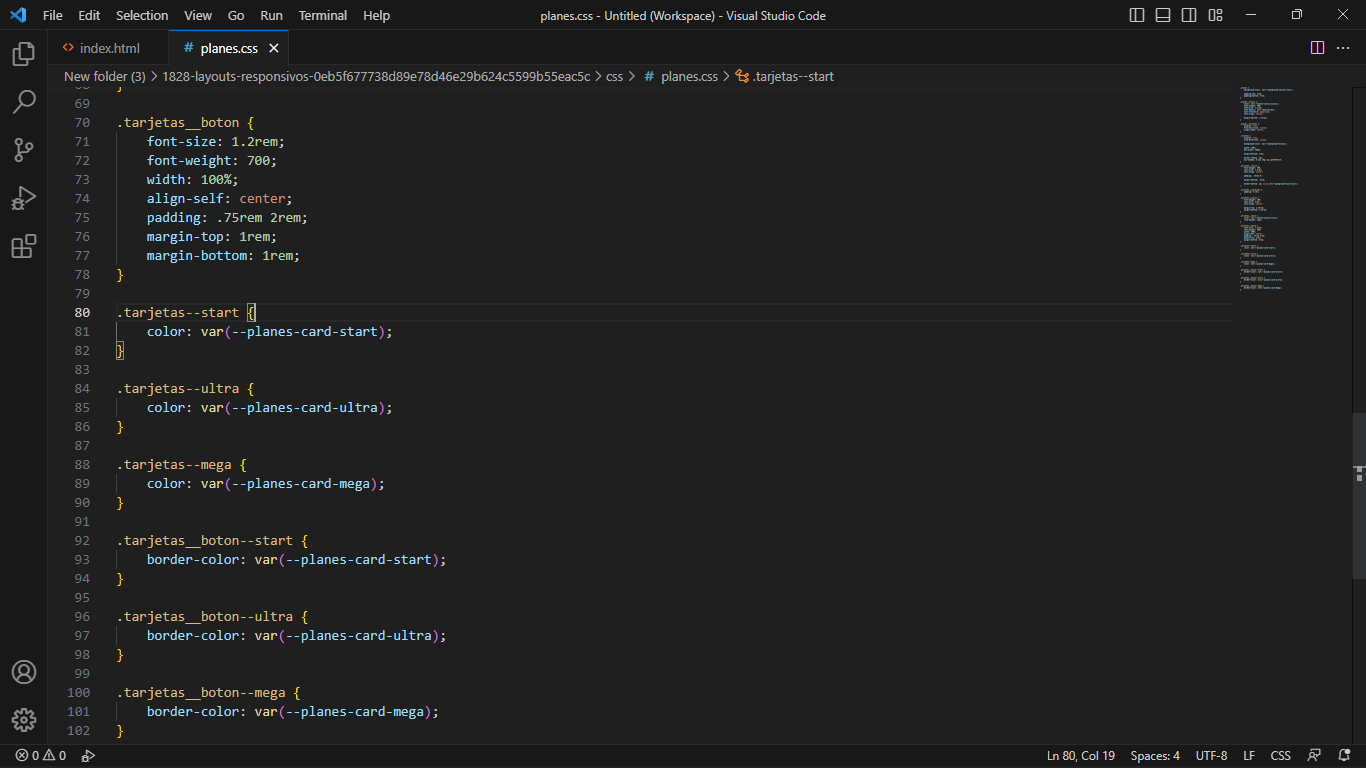This screenshot has width=1366, height=768.
Task: Open the Extensions view icon
Action: pos(24,246)
